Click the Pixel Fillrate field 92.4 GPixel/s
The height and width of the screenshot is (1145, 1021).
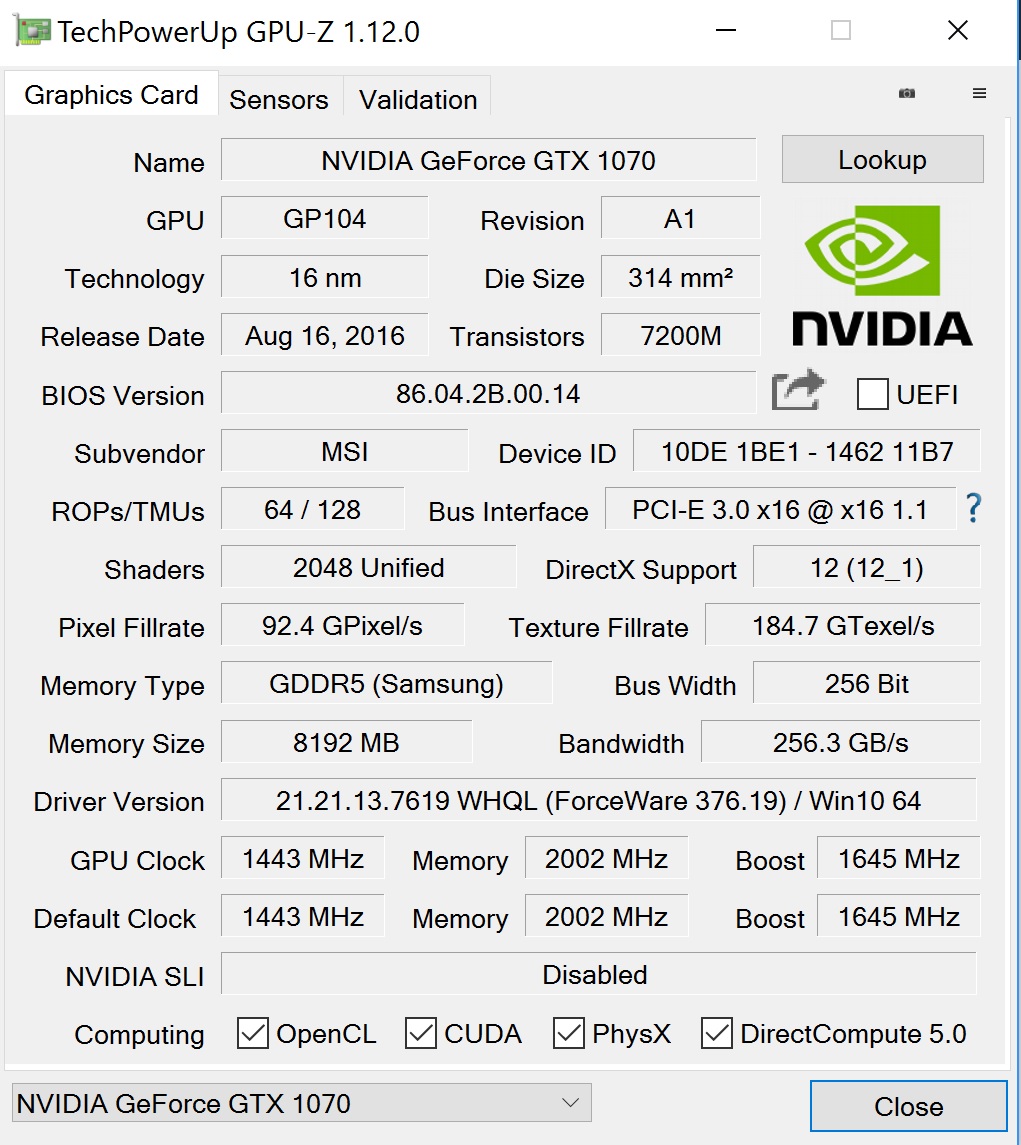click(x=343, y=625)
